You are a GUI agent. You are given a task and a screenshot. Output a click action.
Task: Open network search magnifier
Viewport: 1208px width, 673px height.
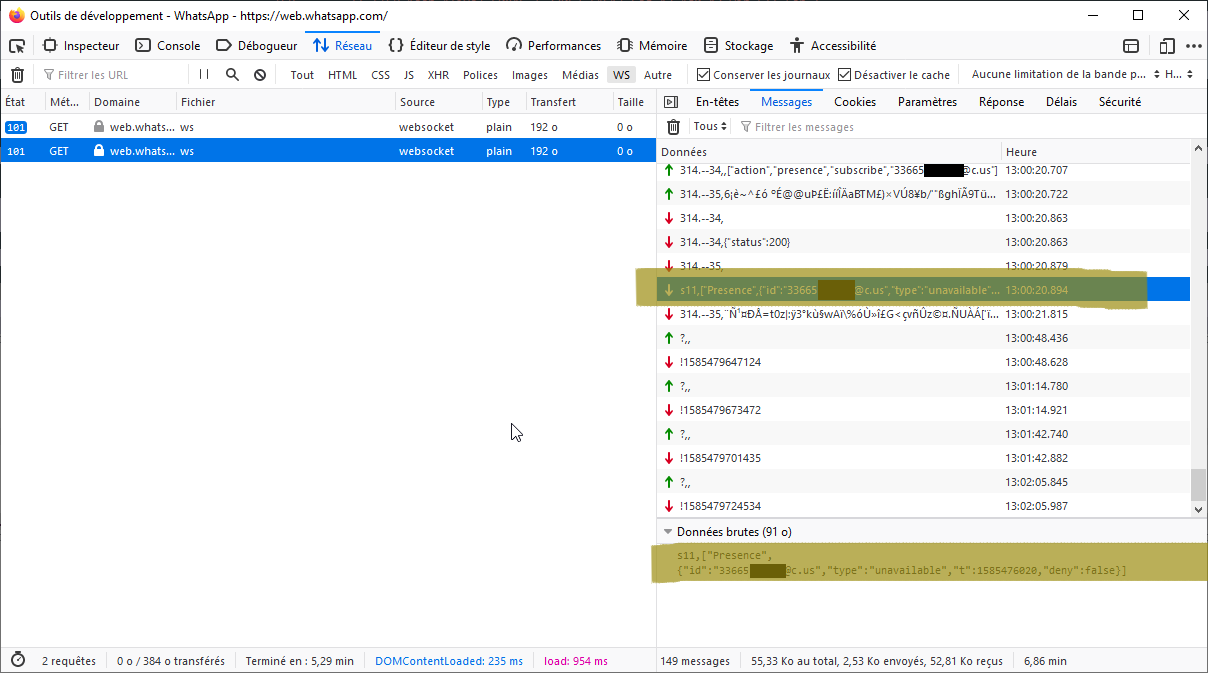(232, 75)
